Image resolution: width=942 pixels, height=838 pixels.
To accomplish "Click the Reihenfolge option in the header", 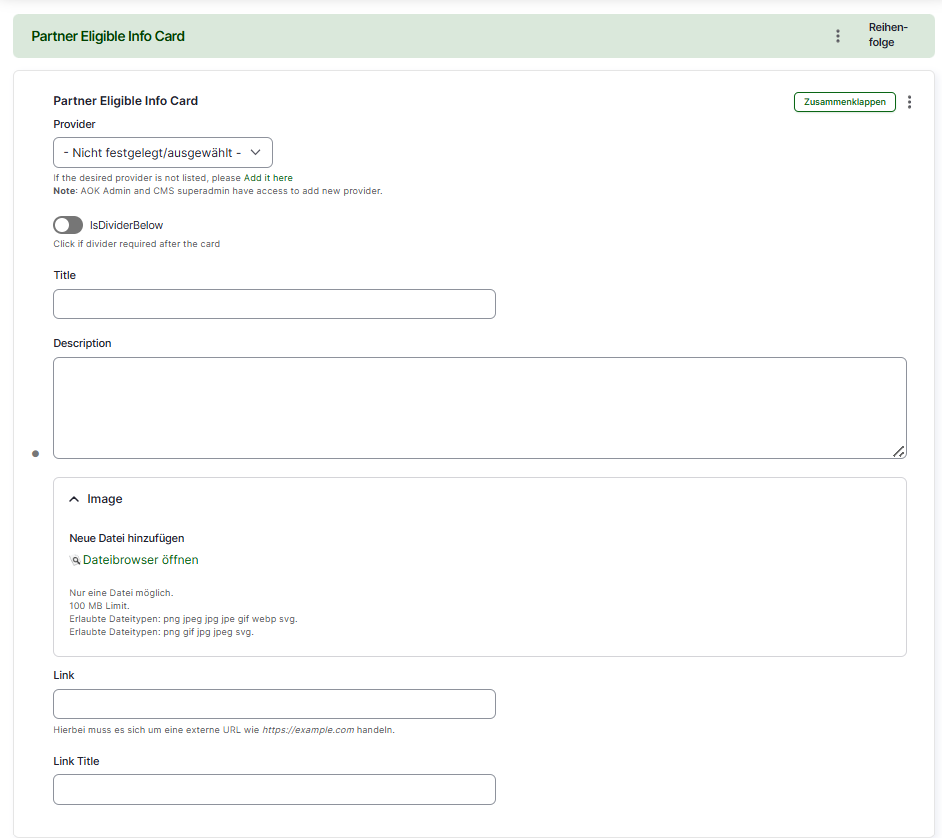I will tap(887, 35).
